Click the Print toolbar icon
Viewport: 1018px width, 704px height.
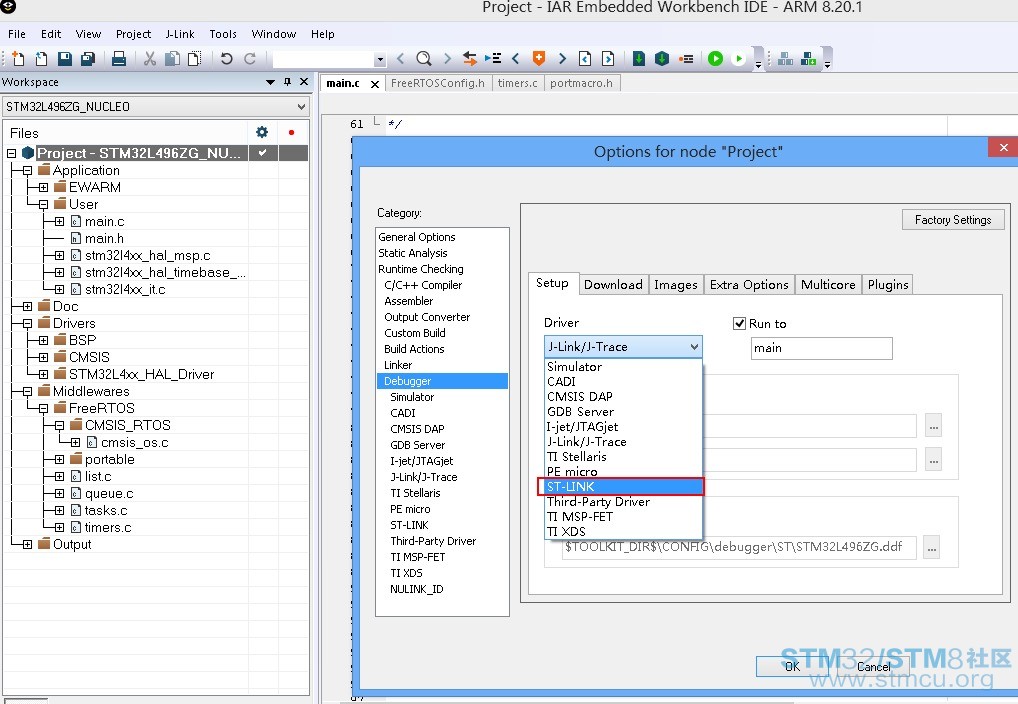point(119,58)
